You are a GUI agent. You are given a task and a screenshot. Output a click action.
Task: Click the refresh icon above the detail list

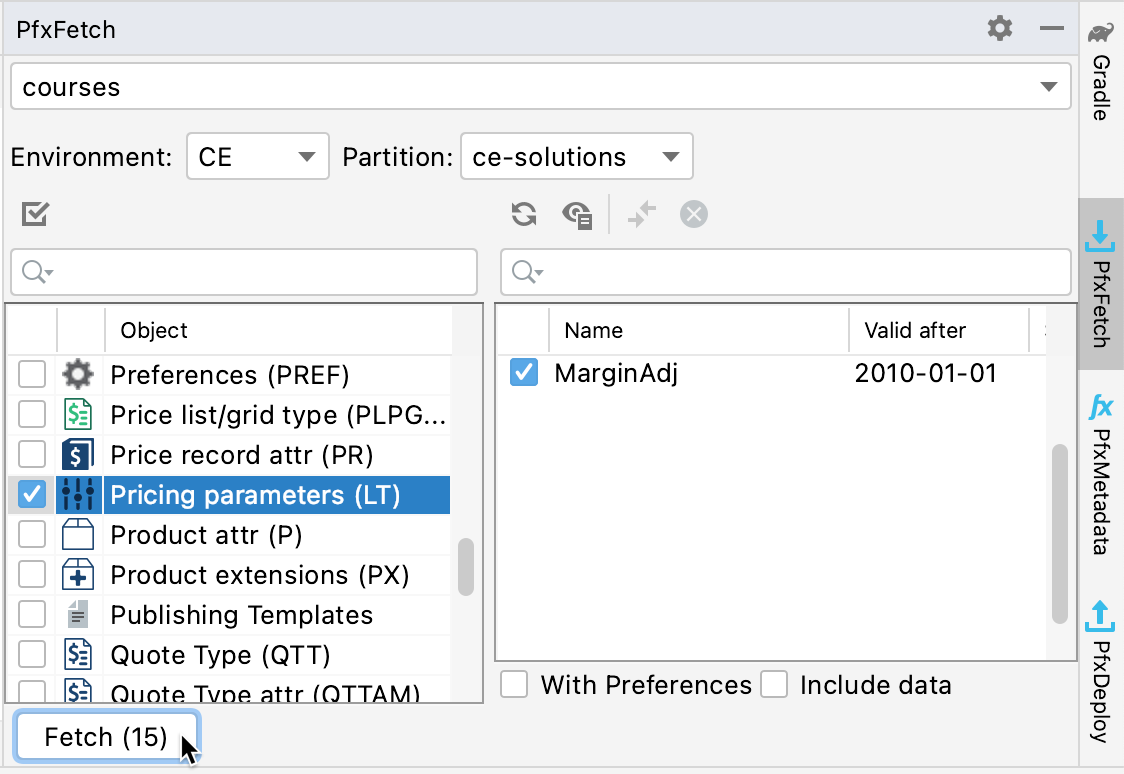(x=523, y=214)
